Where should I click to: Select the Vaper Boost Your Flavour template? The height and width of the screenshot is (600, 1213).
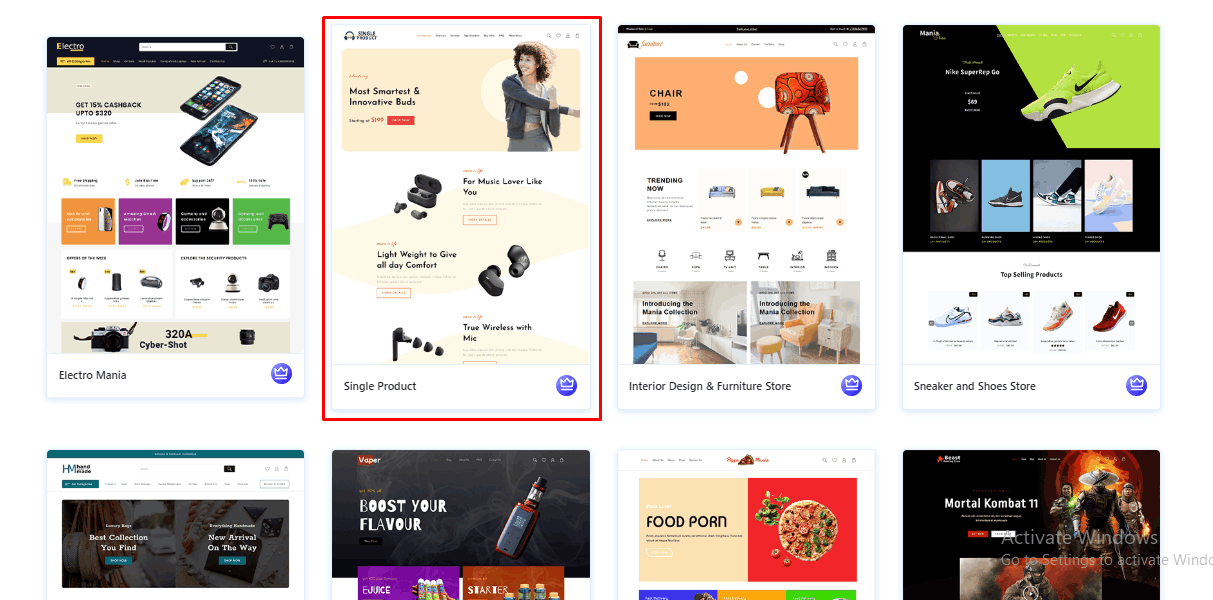click(x=461, y=525)
